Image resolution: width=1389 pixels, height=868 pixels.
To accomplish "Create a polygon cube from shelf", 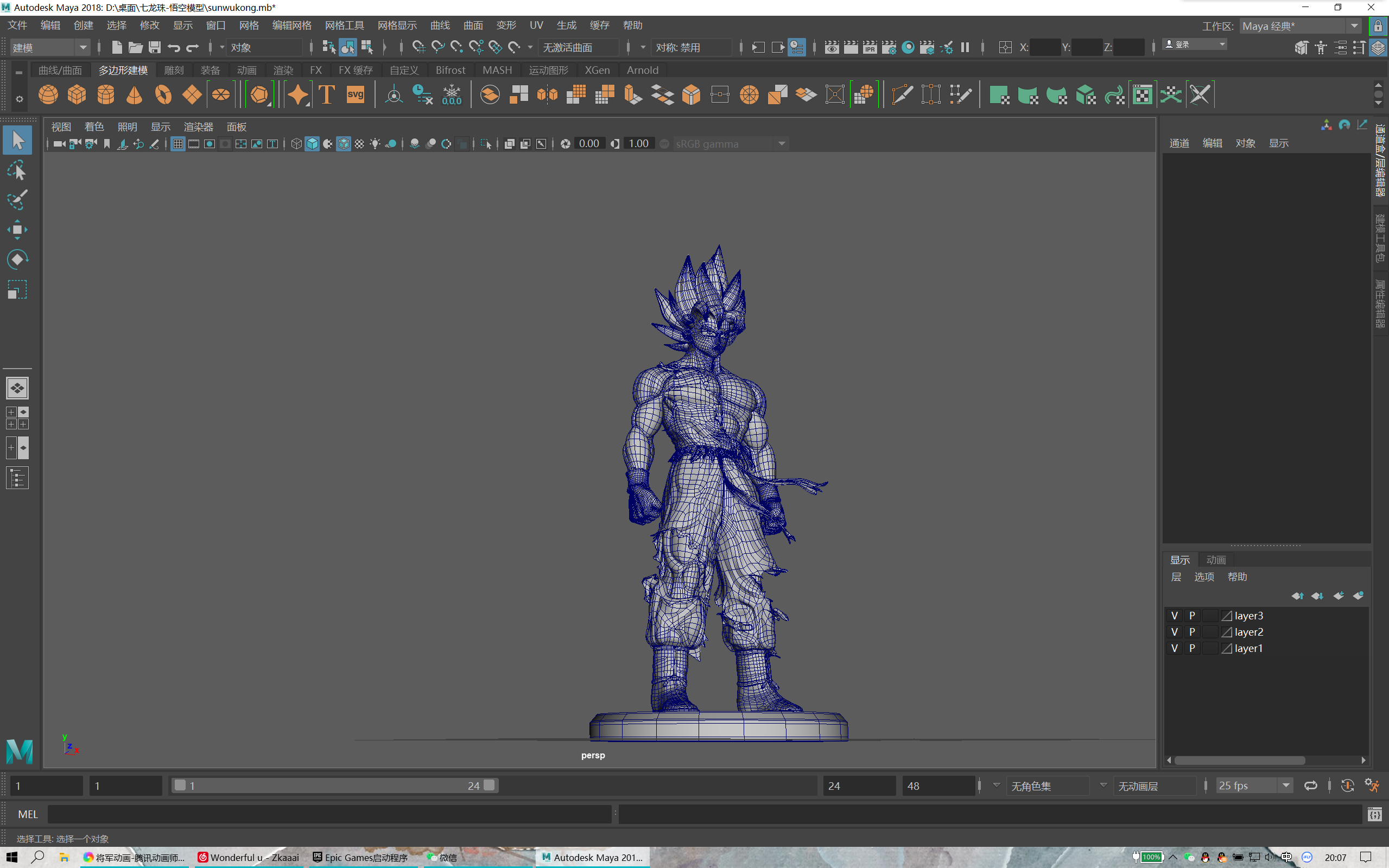I will 77,94.
